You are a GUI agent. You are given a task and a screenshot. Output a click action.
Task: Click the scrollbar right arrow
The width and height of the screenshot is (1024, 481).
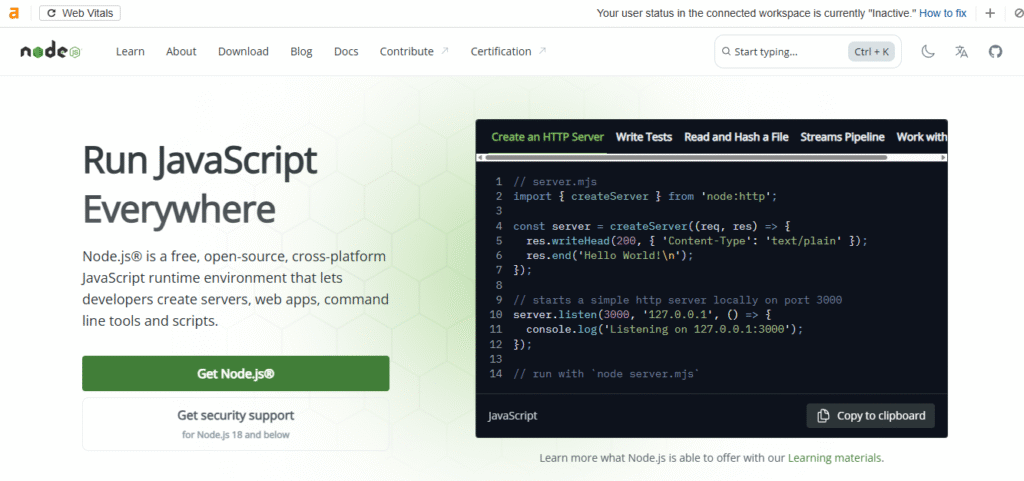[x=944, y=157]
